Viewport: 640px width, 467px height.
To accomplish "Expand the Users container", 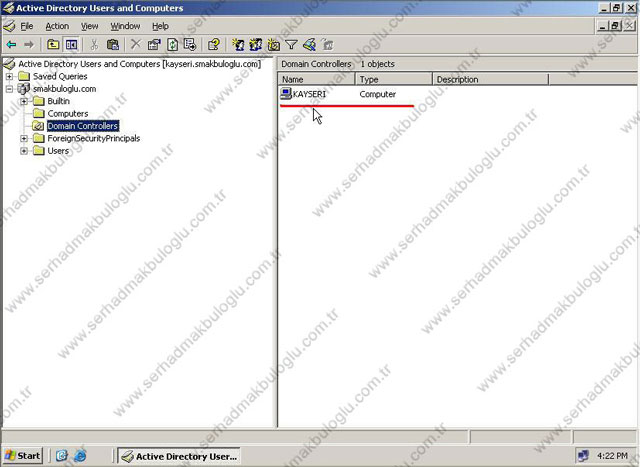I will [x=24, y=151].
